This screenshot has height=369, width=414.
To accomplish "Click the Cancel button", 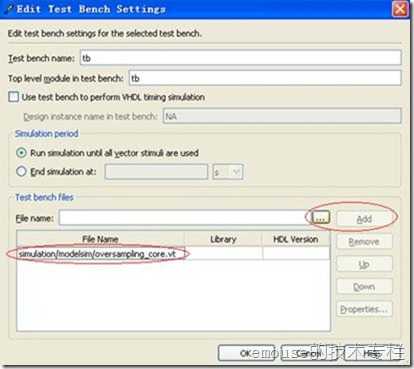I will (309, 353).
